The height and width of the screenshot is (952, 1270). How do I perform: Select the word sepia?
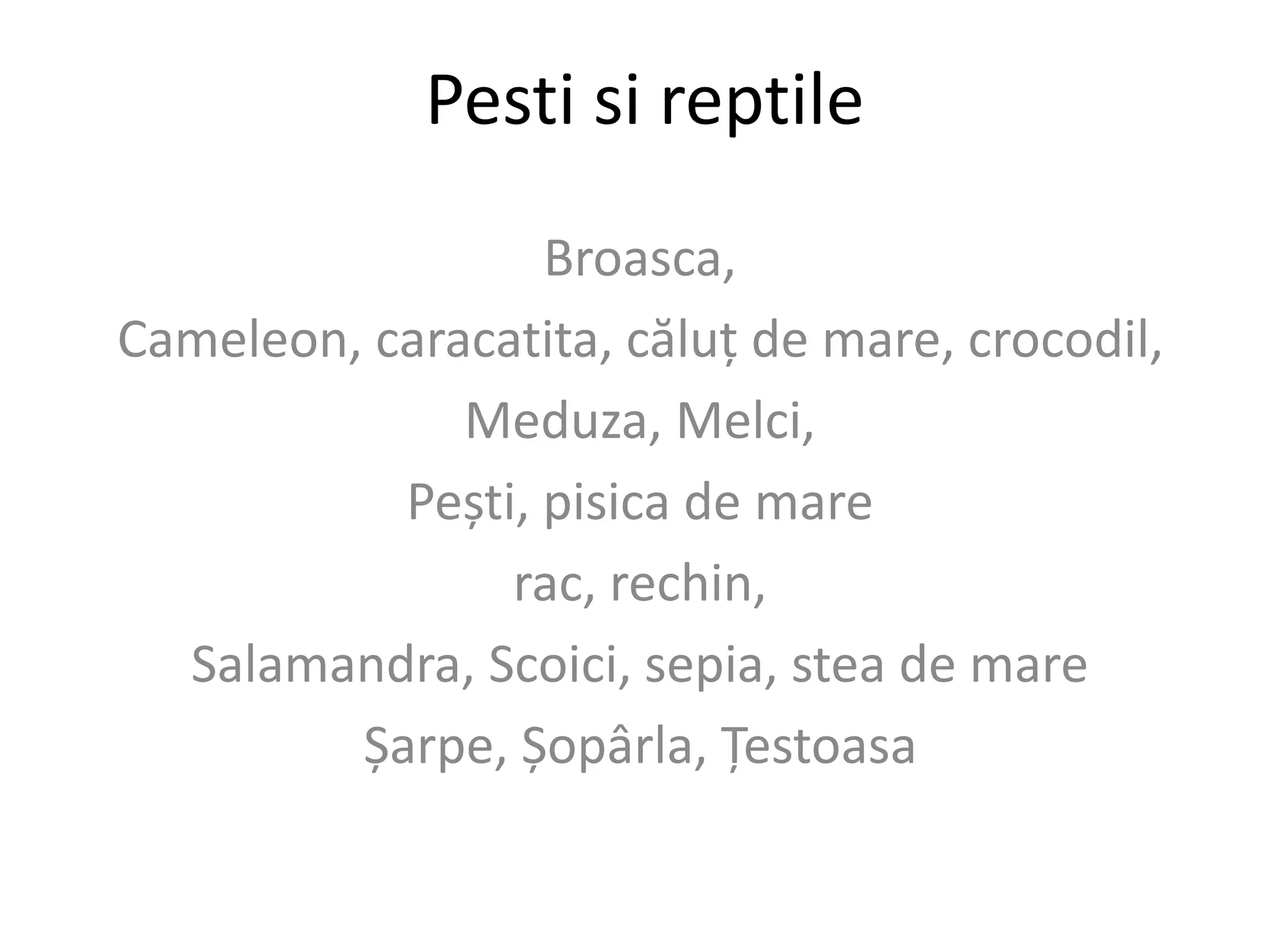click(x=704, y=667)
